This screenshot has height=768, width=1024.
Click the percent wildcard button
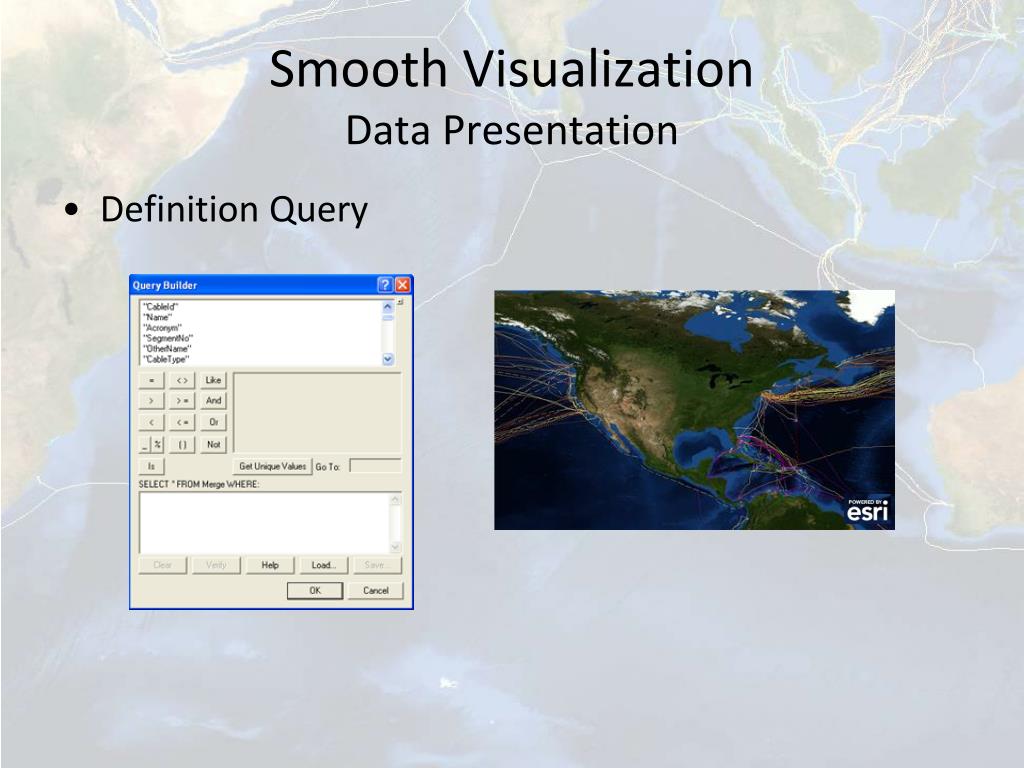[x=157, y=445]
